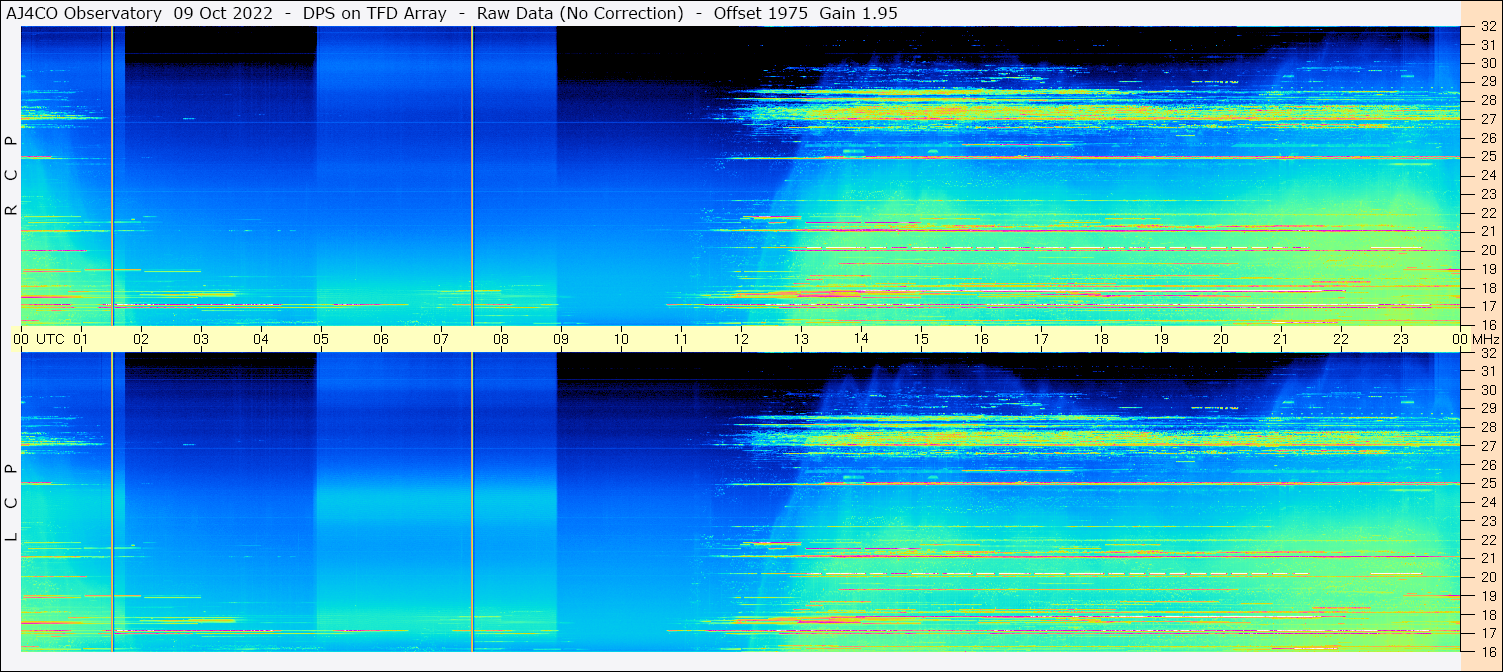1503x672 pixels.
Task: Click 23 MHz label on RCP panel
Action: pos(1488,194)
